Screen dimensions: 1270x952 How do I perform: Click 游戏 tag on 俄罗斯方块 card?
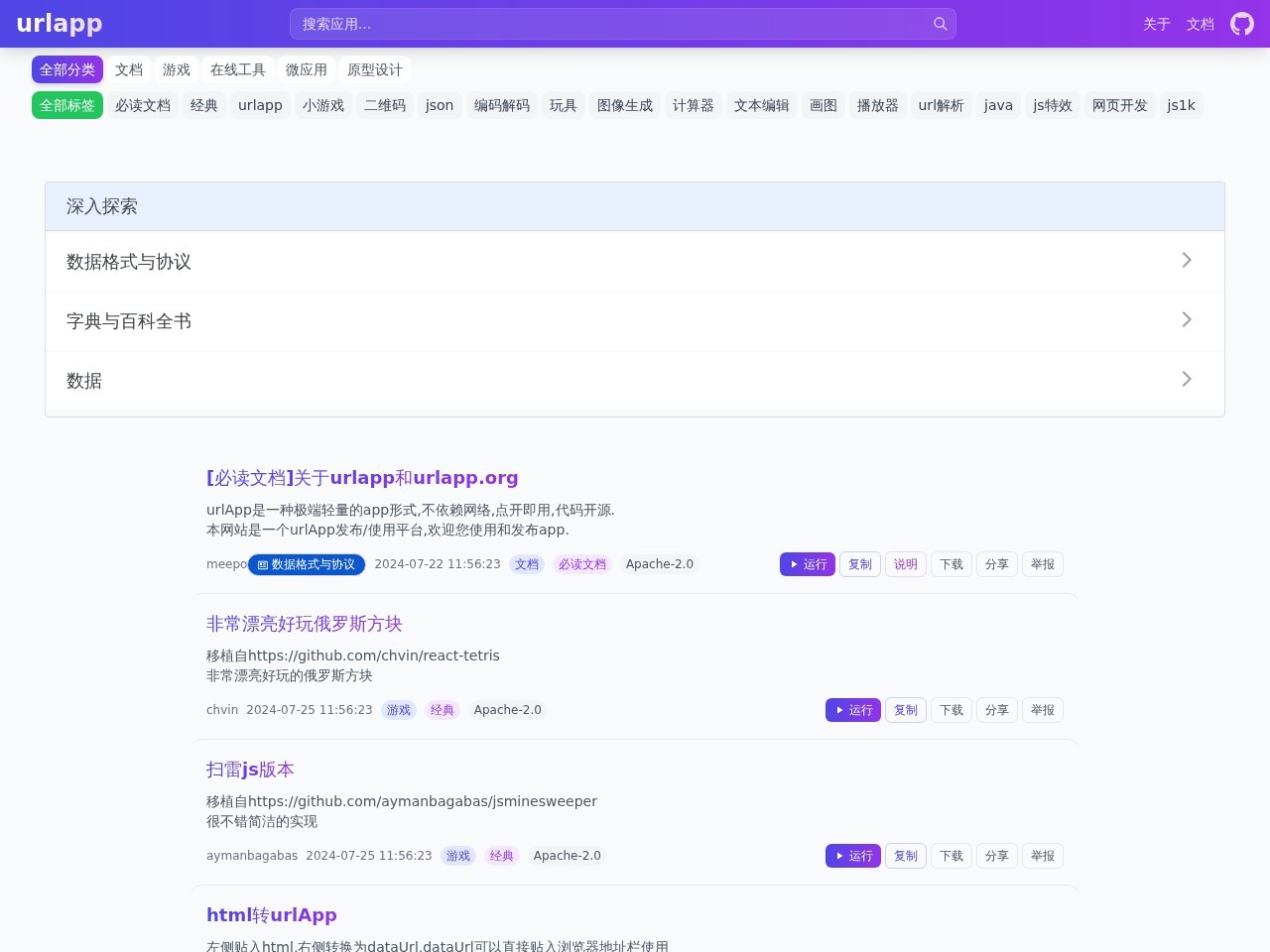399,710
